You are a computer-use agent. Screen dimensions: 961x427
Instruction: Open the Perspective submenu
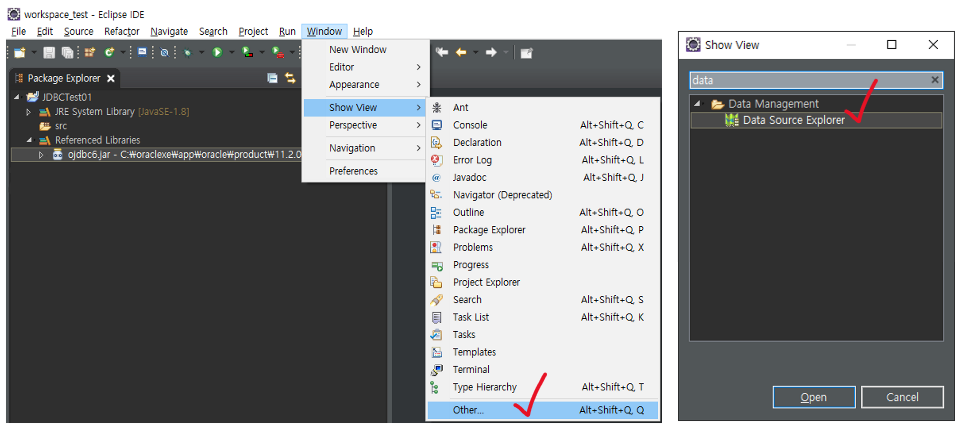365,125
